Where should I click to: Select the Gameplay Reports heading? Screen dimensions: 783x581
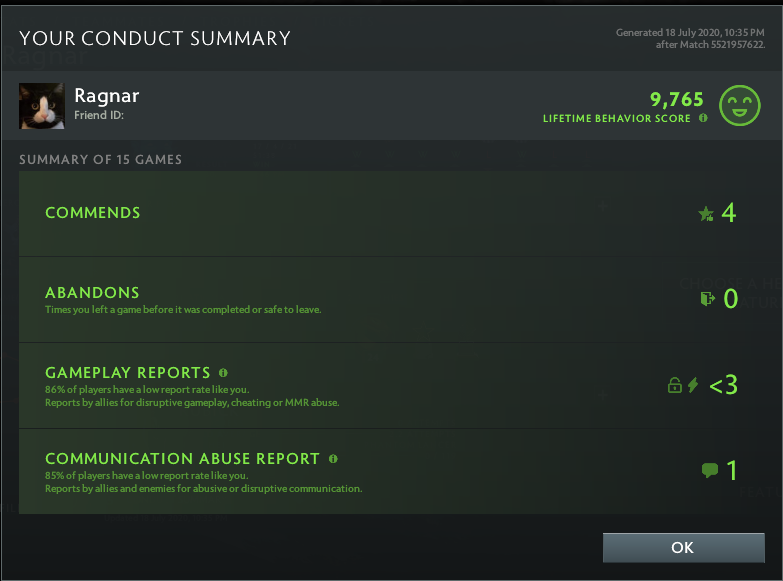tap(128, 373)
